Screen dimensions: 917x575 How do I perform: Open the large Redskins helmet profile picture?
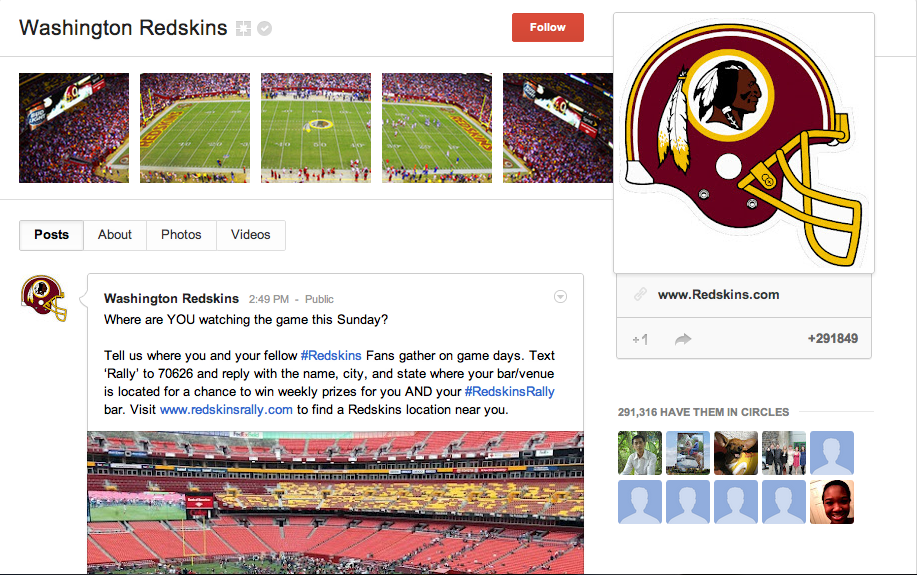[x=744, y=143]
